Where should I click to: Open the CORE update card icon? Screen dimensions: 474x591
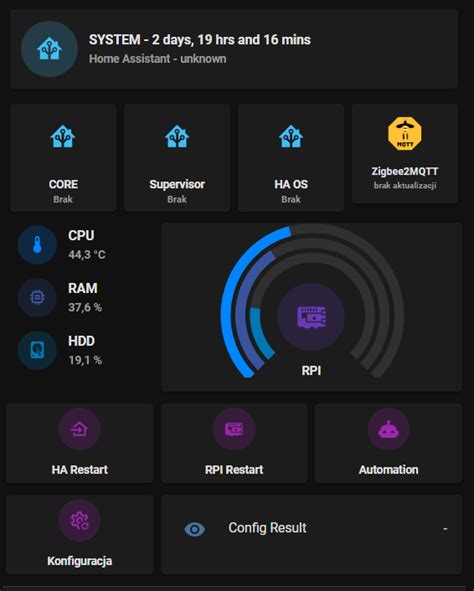tap(63, 136)
